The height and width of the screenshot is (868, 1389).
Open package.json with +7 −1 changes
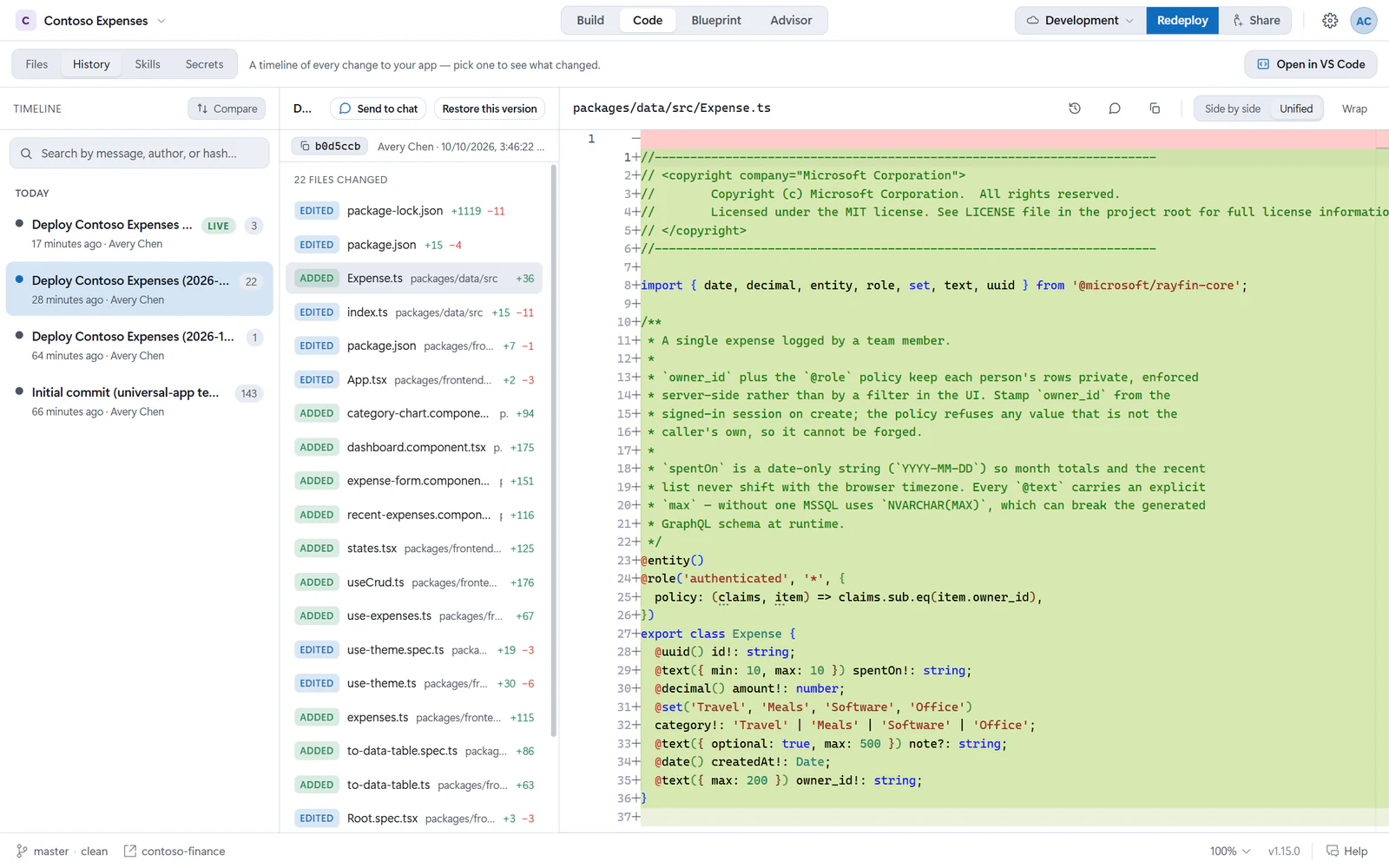click(414, 346)
